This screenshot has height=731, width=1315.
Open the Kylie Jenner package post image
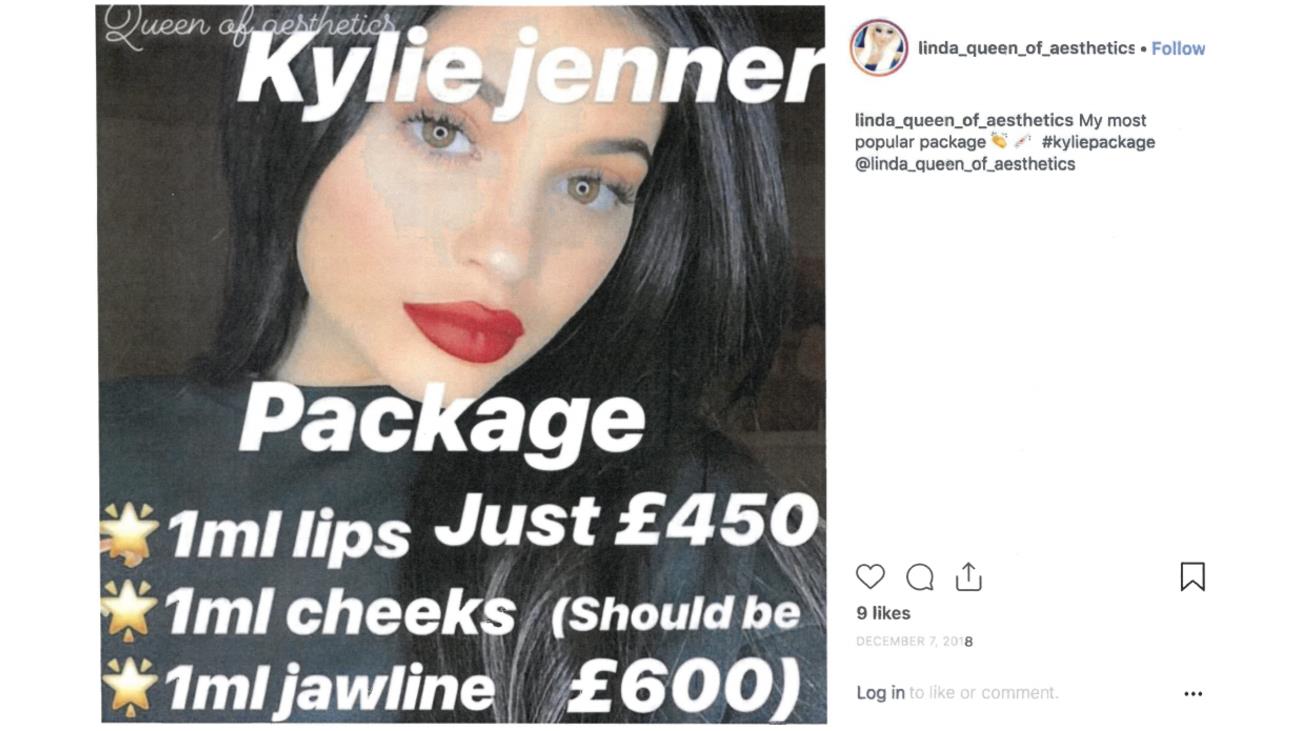coord(463,364)
